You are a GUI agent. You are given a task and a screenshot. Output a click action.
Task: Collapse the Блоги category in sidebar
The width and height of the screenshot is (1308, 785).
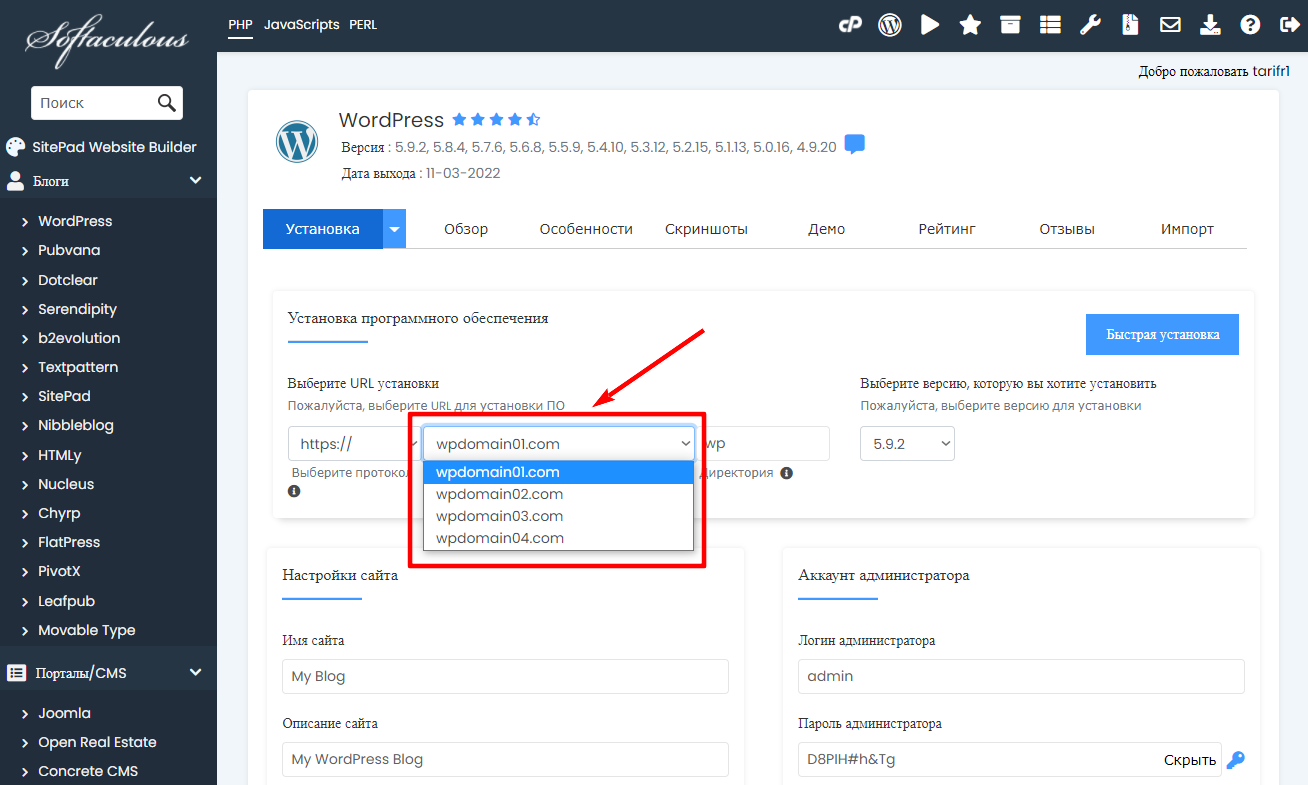(x=195, y=181)
